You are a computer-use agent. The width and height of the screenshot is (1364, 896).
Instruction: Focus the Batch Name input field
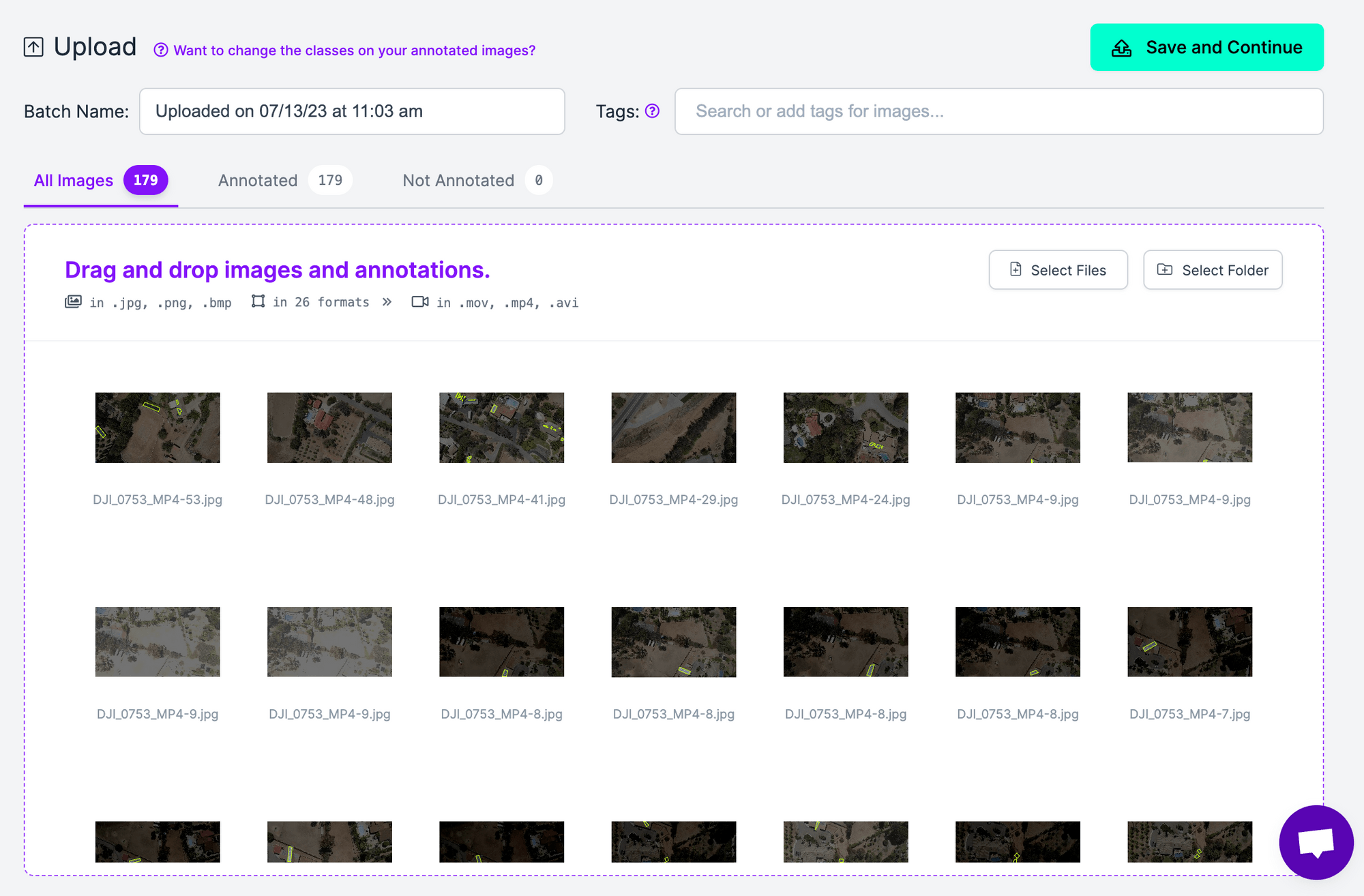(x=352, y=111)
